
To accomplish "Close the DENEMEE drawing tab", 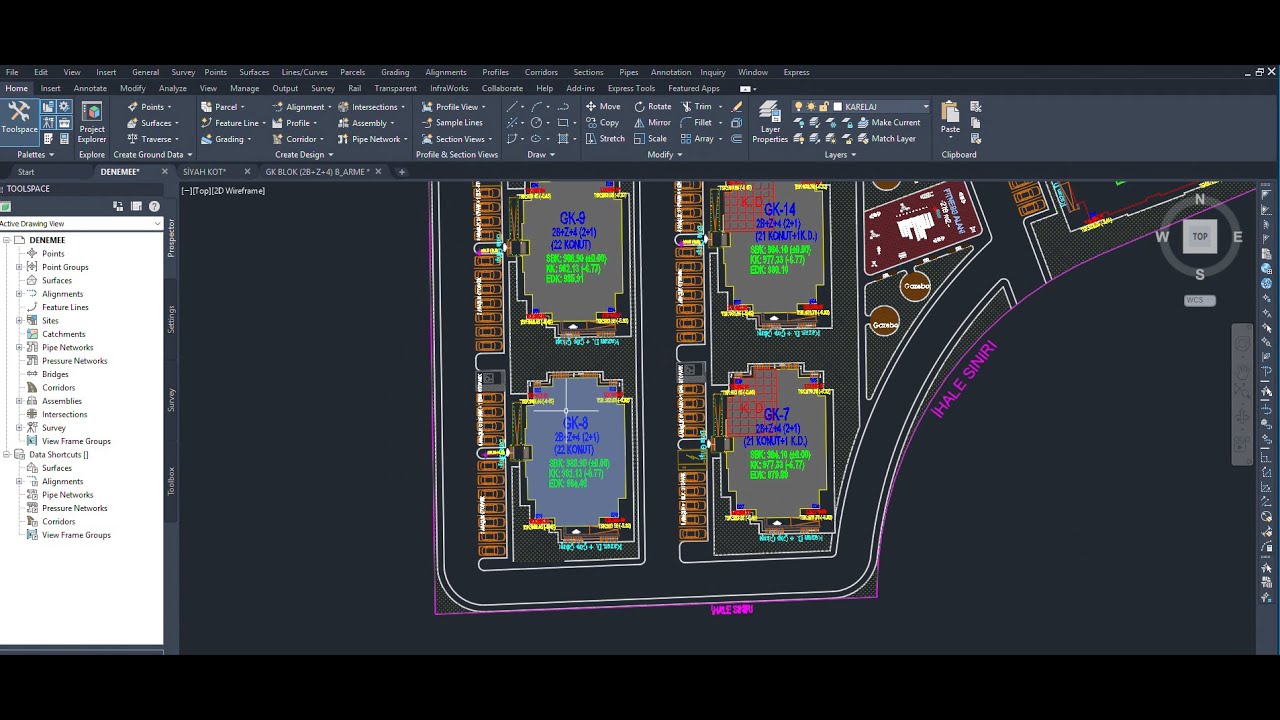I will click(x=165, y=172).
